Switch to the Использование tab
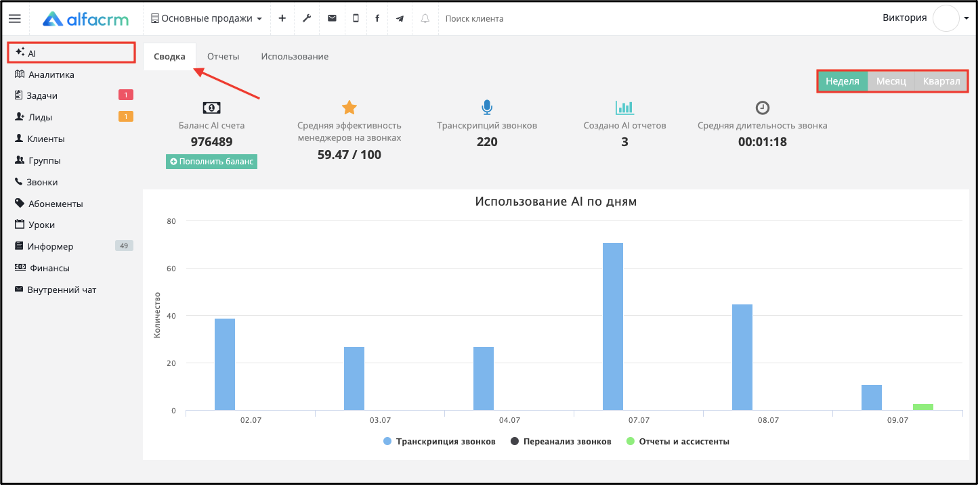Viewport: 979px width, 485px height. 295,56
